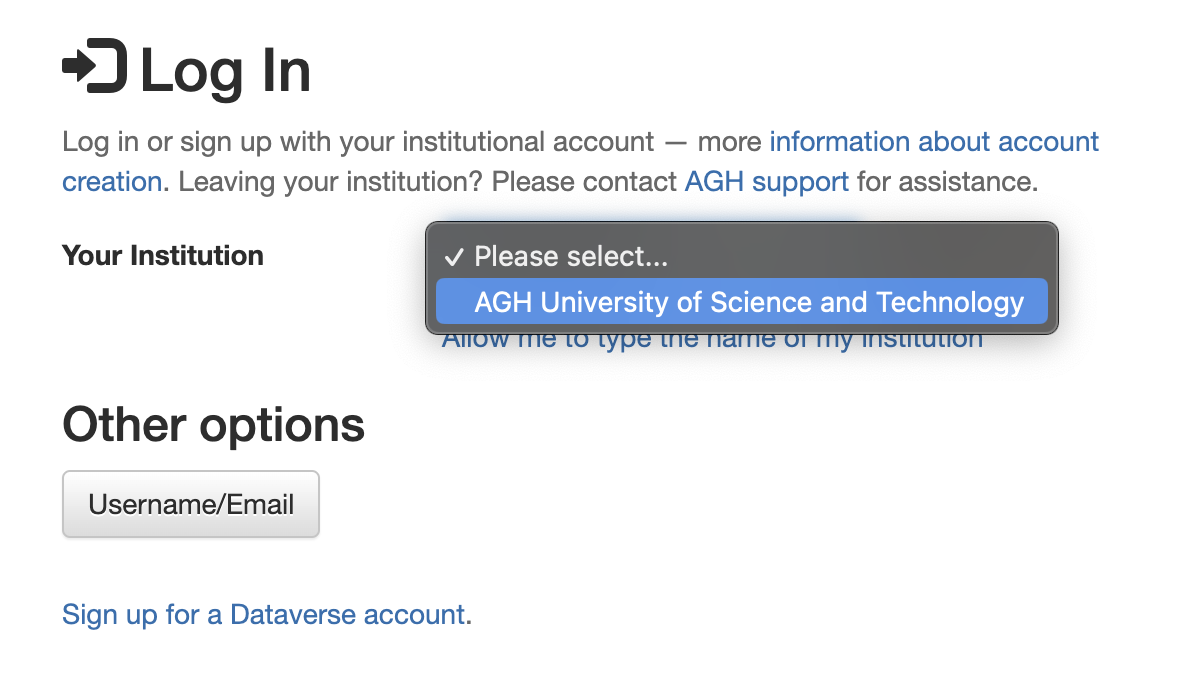The width and height of the screenshot is (1188, 688).
Task: Click the checkmark beside Please select
Action: (x=454, y=258)
